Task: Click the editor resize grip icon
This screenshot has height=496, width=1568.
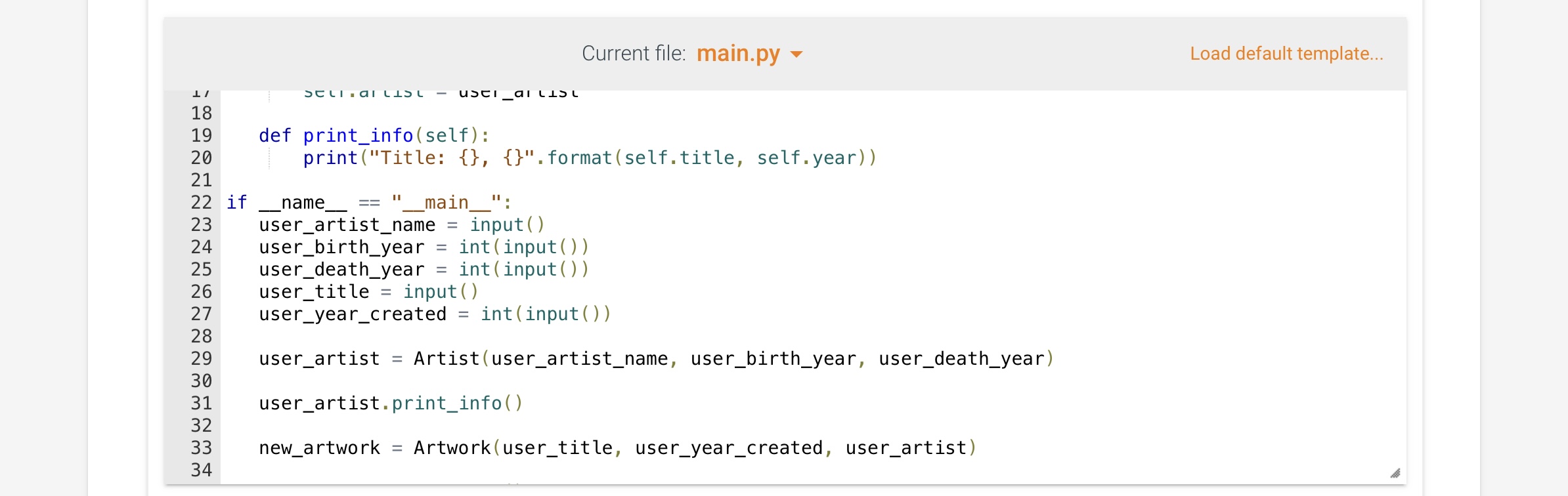Action: click(x=1395, y=473)
